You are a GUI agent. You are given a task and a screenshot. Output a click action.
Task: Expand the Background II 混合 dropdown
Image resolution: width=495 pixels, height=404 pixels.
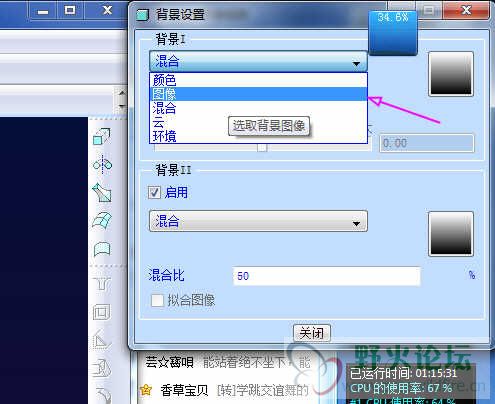coord(258,221)
